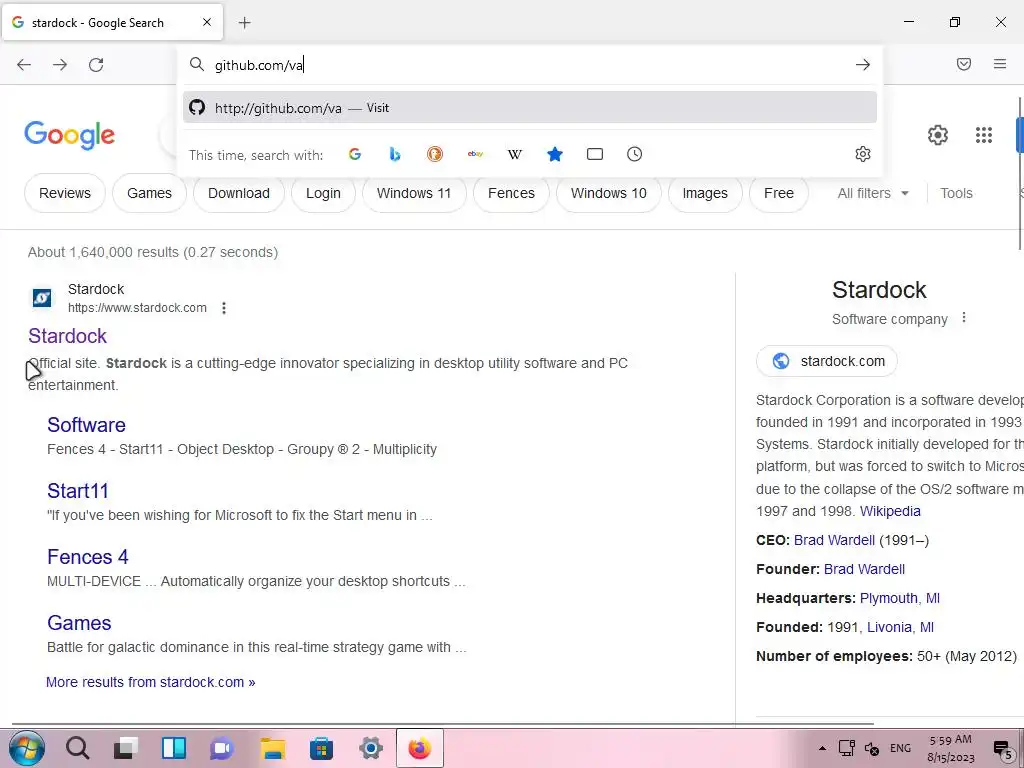The image size is (1024, 768).
Task: Show hidden system tray icons
Action: (x=822, y=748)
